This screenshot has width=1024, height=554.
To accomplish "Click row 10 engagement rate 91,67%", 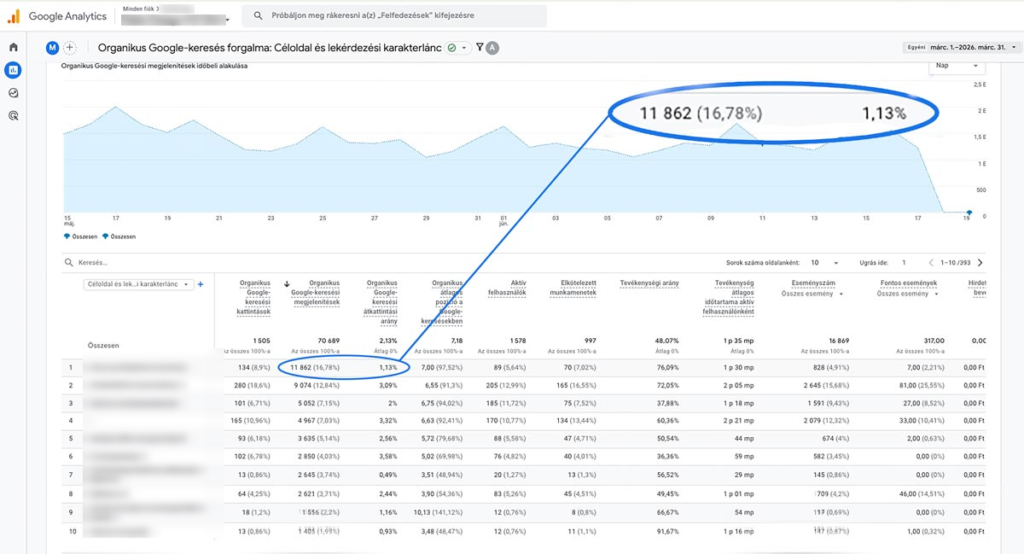I will (667, 531).
